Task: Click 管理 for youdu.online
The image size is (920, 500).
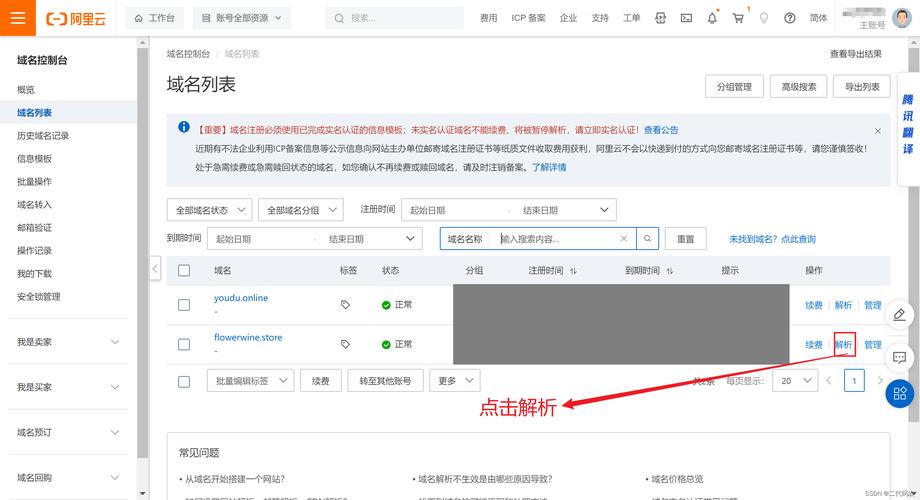Action: tap(872, 305)
